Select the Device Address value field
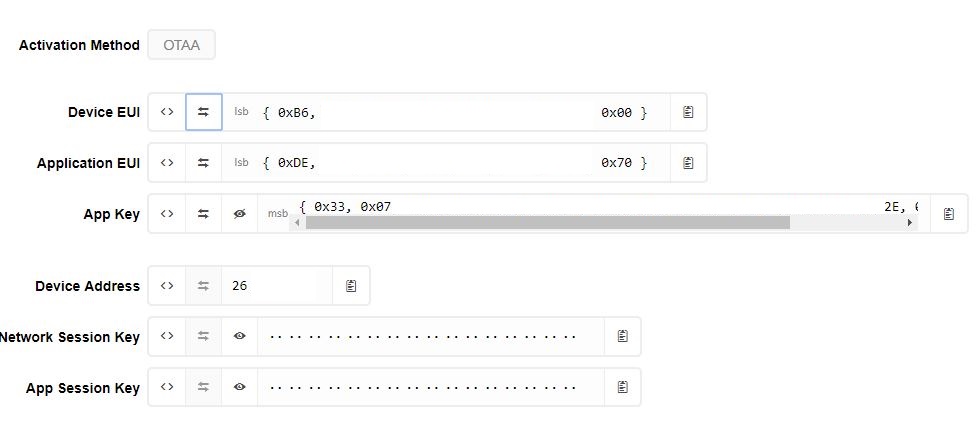Image resolution: width=980 pixels, height=430 pixels. point(277,286)
